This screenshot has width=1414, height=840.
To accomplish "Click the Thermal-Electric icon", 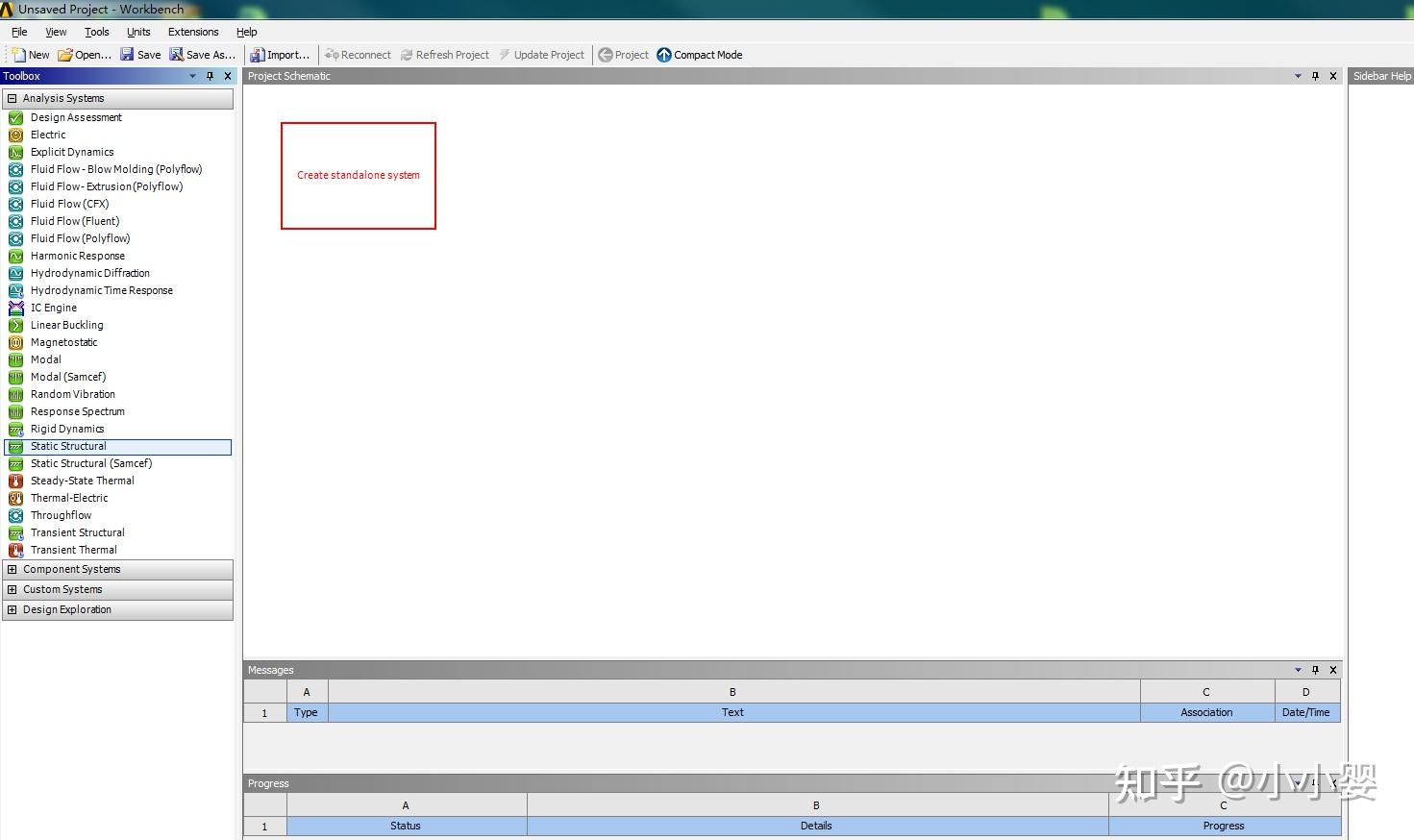I will [15, 498].
